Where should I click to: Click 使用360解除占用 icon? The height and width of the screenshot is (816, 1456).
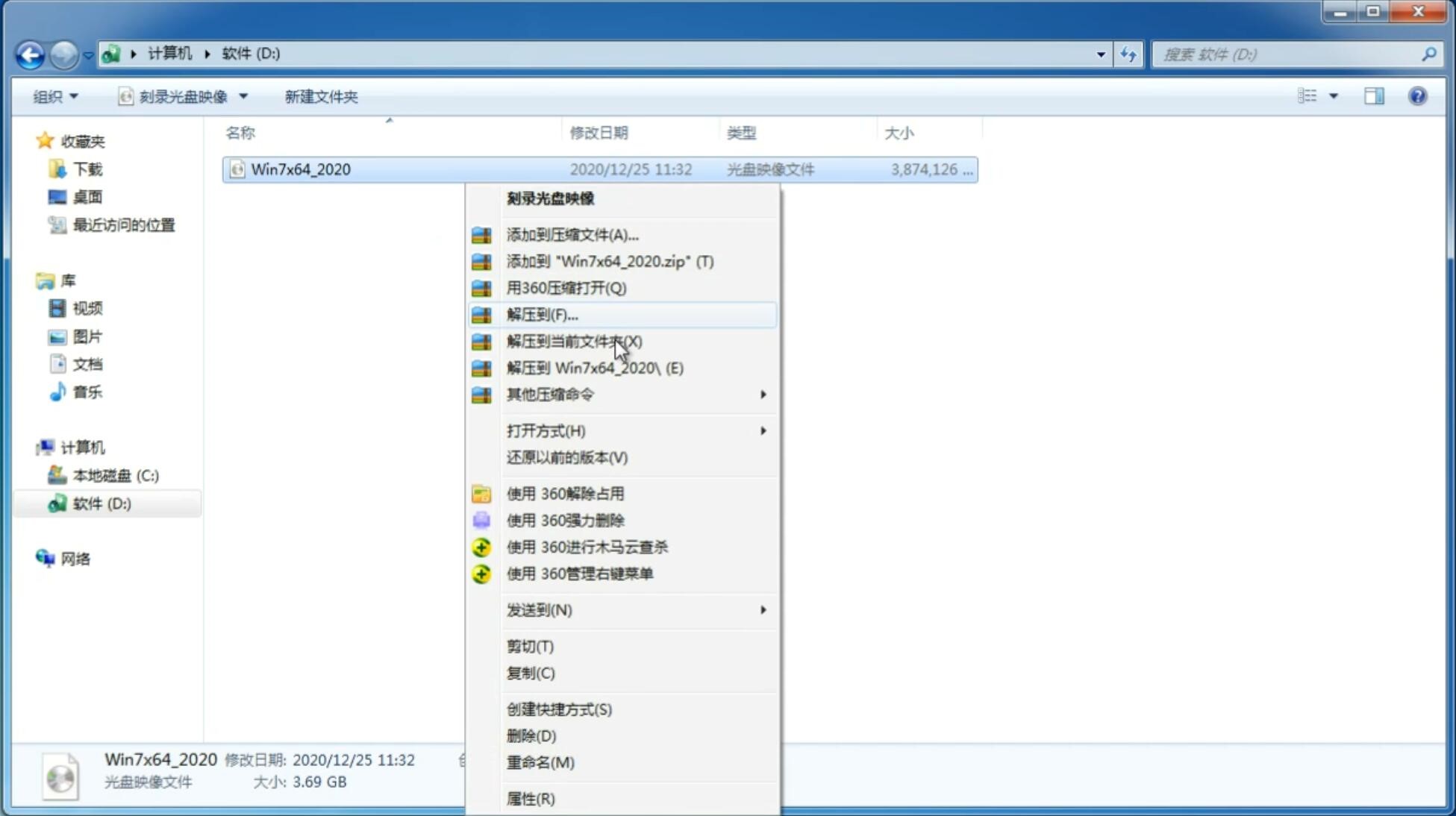[481, 493]
